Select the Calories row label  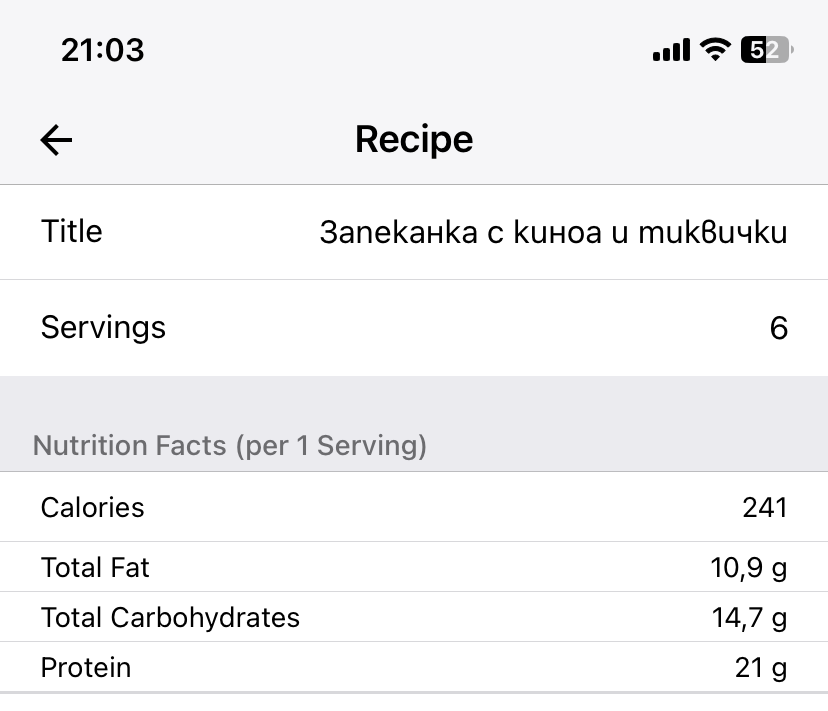[92, 508]
